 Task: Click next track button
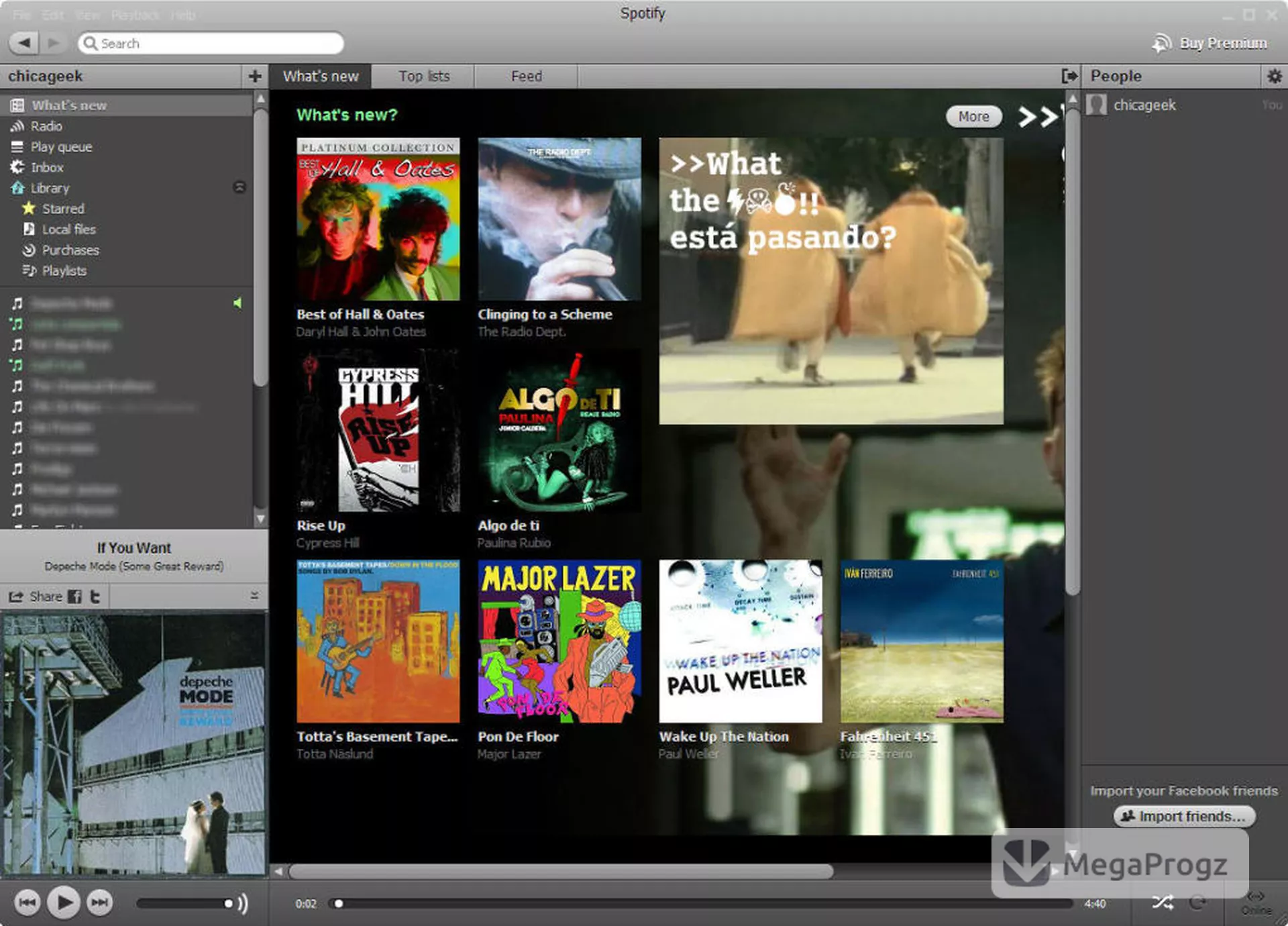pos(99,903)
